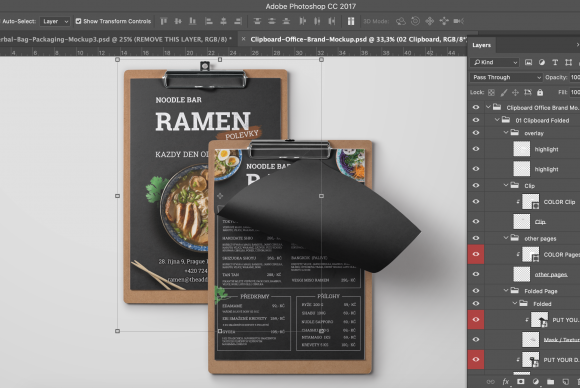Toggle visibility of the overlay group
The image size is (580, 388).
click(x=476, y=133)
